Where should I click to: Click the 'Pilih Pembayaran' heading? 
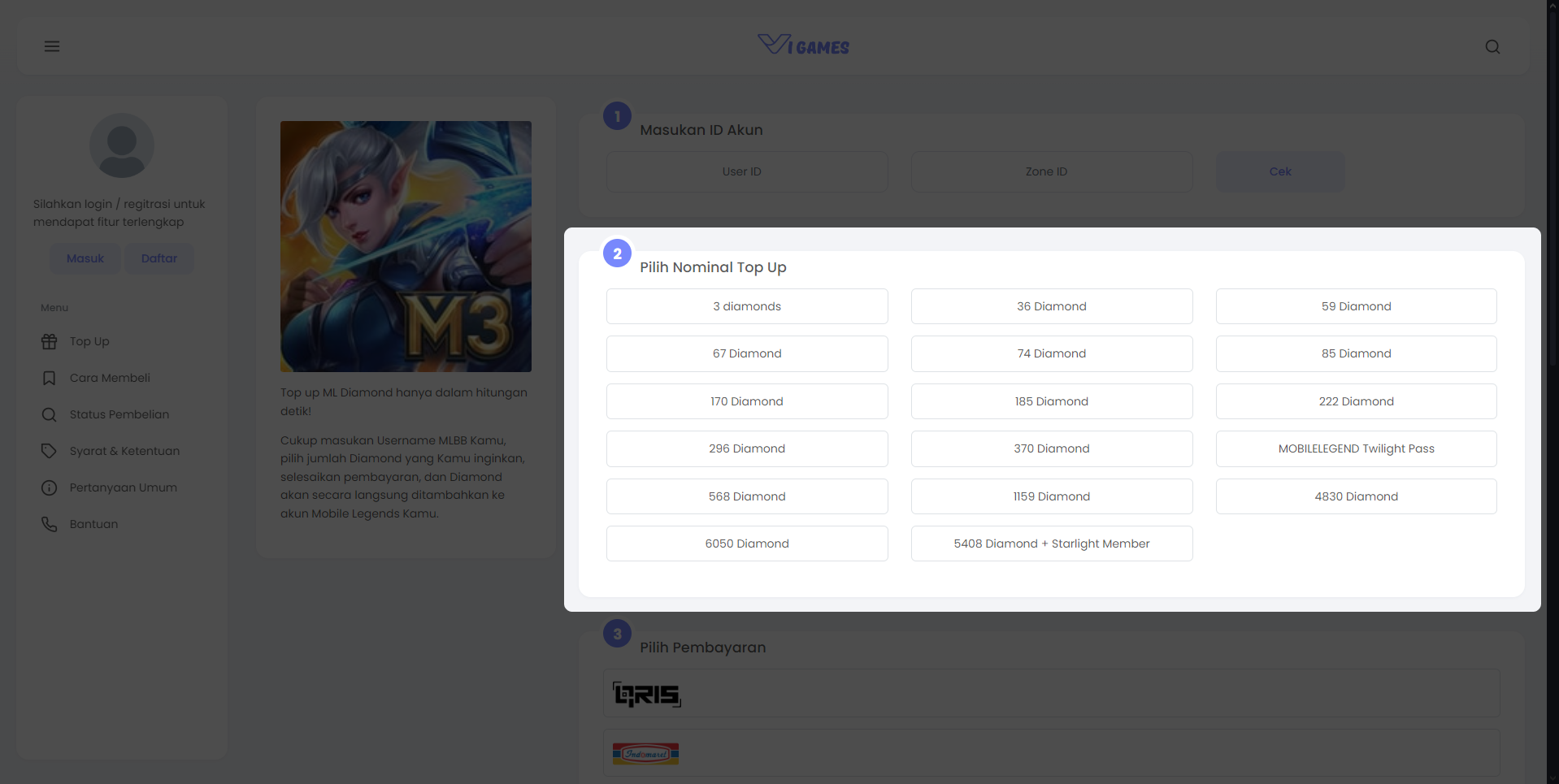703,648
